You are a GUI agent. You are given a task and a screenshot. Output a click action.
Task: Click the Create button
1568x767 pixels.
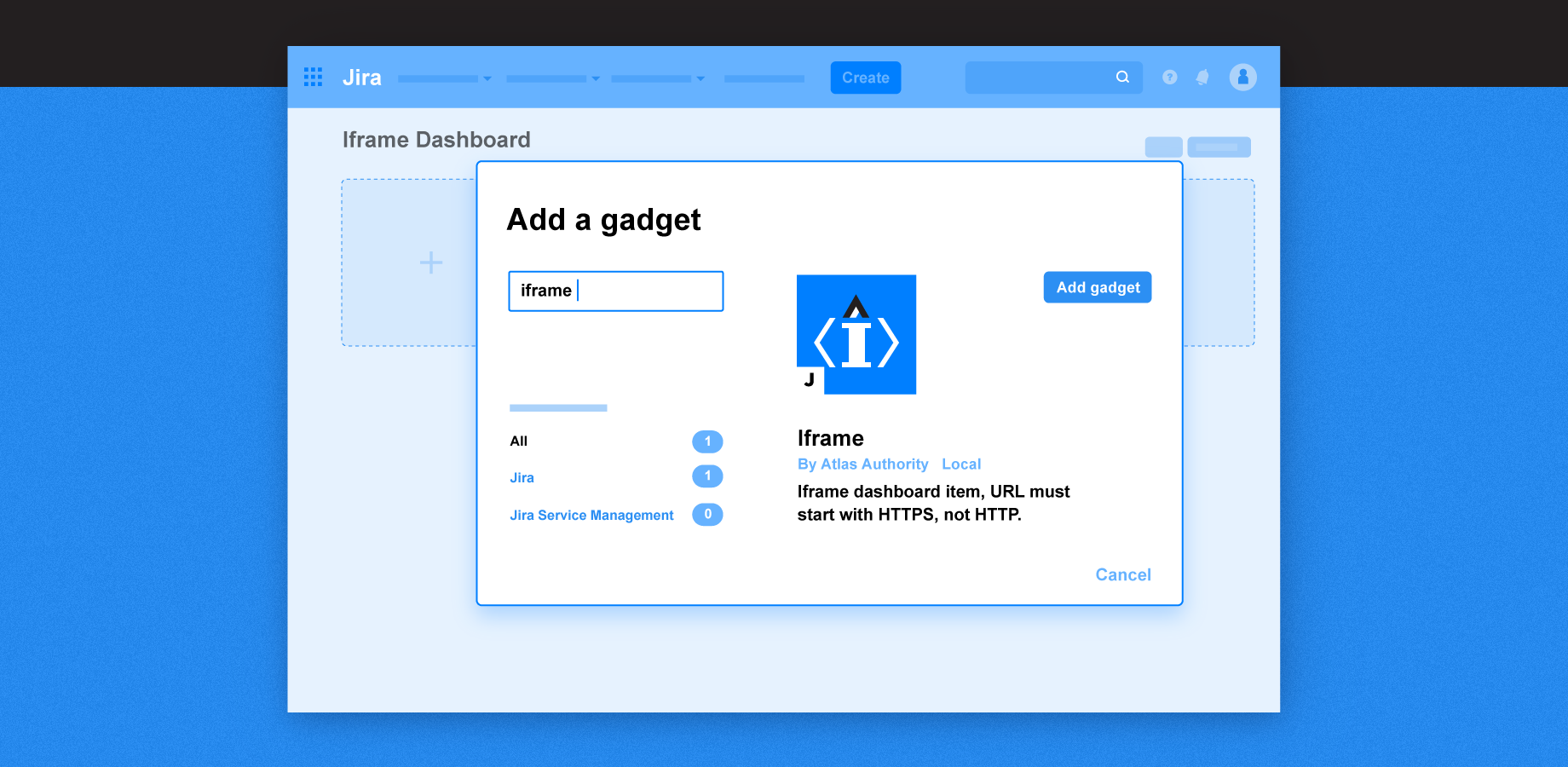[866, 78]
